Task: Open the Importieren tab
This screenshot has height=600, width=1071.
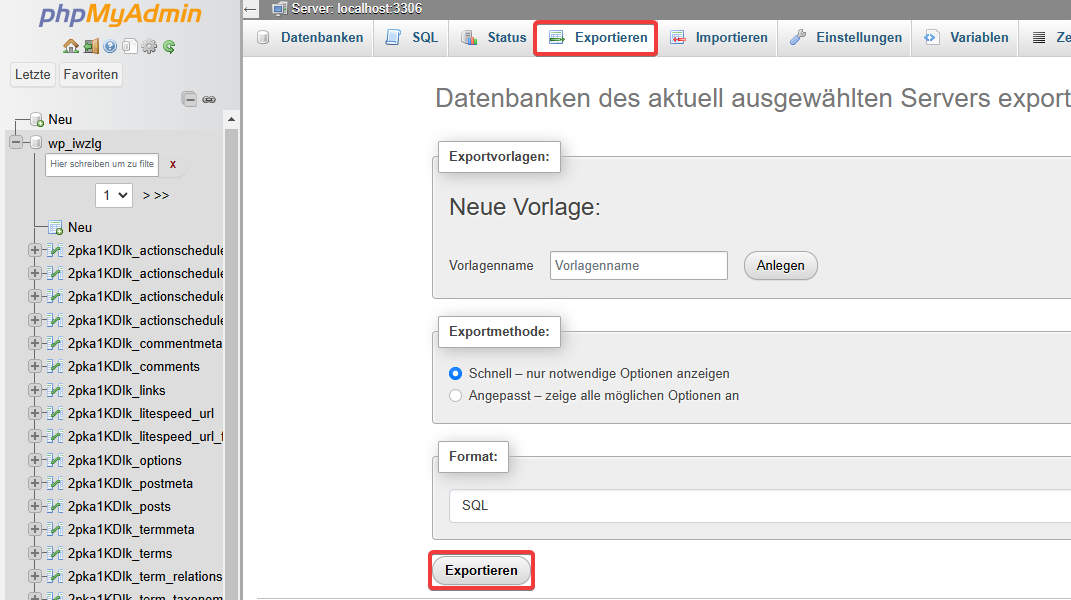Action: [x=719, y=38]
